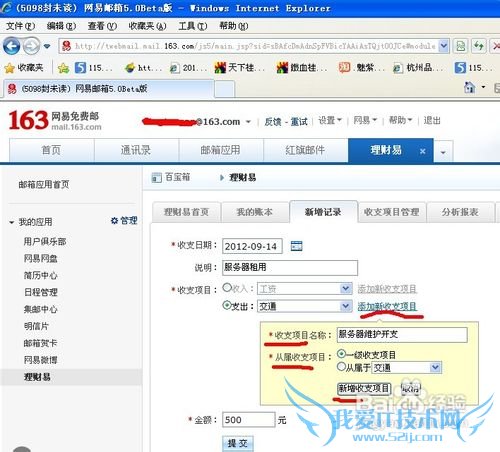Open the 工具 menu
Image resolution: width=500 pixels, height=452 pixels.
pyautogui.click(x=192, y=26)
